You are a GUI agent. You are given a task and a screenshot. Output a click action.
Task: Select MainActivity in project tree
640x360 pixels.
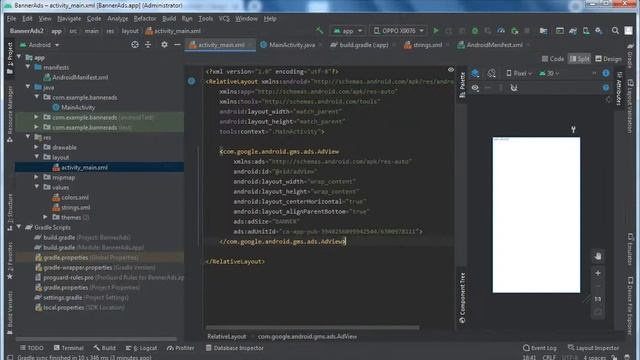tap(78, 107)
